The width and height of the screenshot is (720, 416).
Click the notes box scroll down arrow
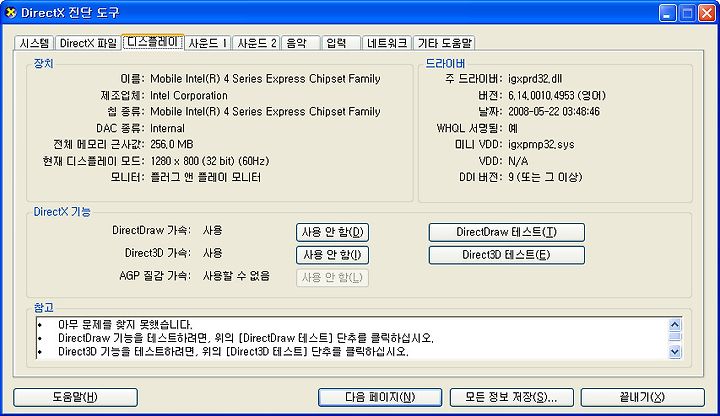pos(675,352)
